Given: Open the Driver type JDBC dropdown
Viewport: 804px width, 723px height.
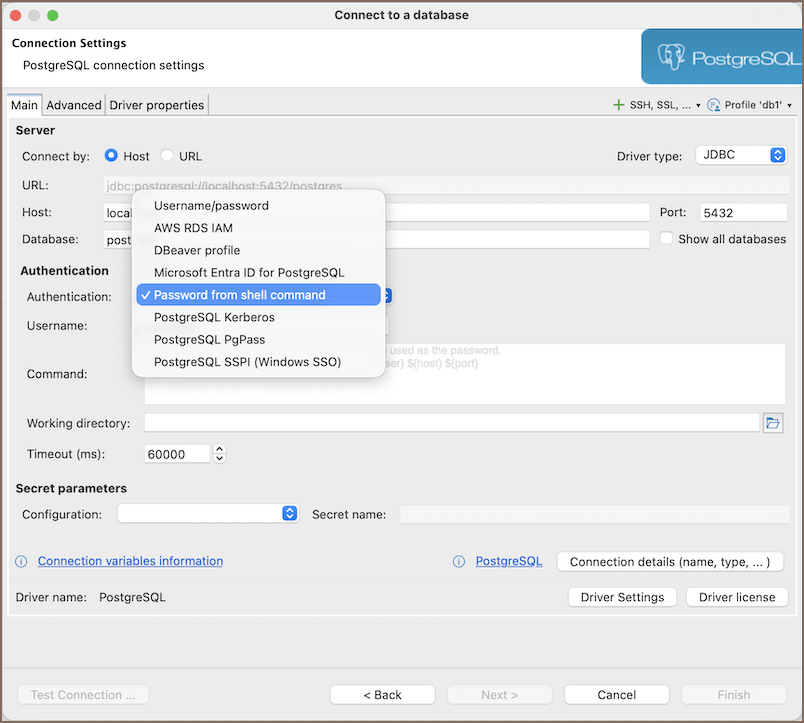Looking at the screenshot, I should point(741,155).
